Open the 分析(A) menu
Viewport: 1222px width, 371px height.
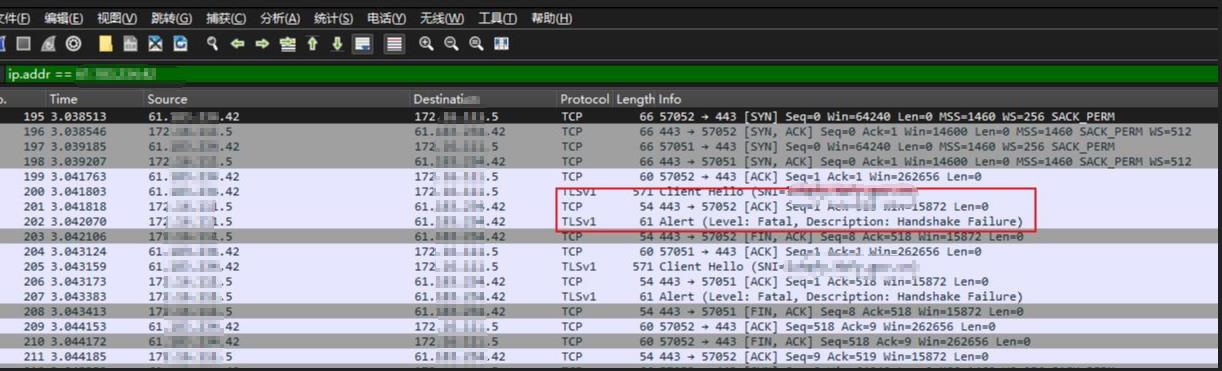tap(280, 19)
